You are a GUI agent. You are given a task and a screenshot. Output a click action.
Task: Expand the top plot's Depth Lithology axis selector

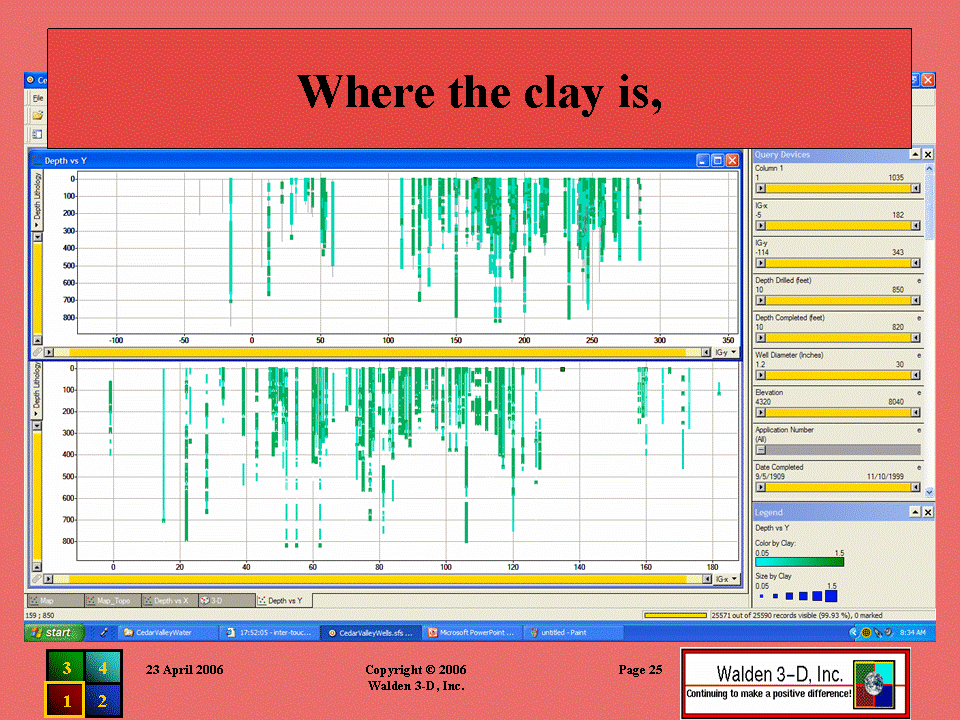coord(38,228)
